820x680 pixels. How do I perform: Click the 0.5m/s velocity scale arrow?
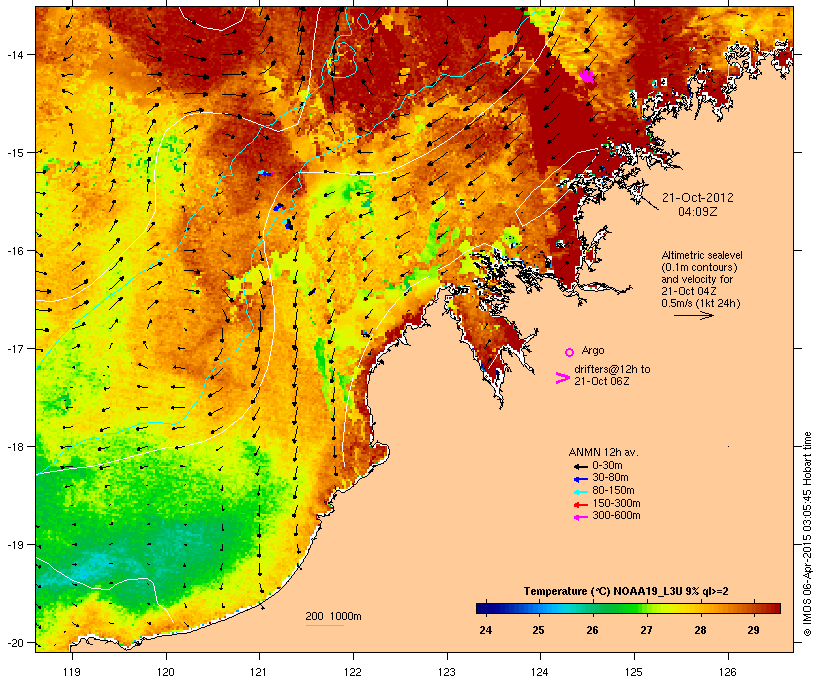pos(694,315)
